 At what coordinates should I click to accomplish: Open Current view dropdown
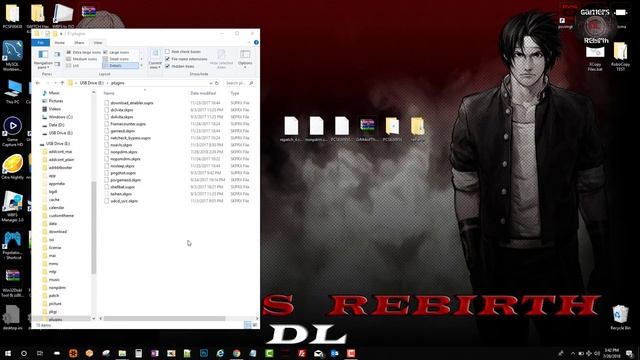tap(155, 59)
